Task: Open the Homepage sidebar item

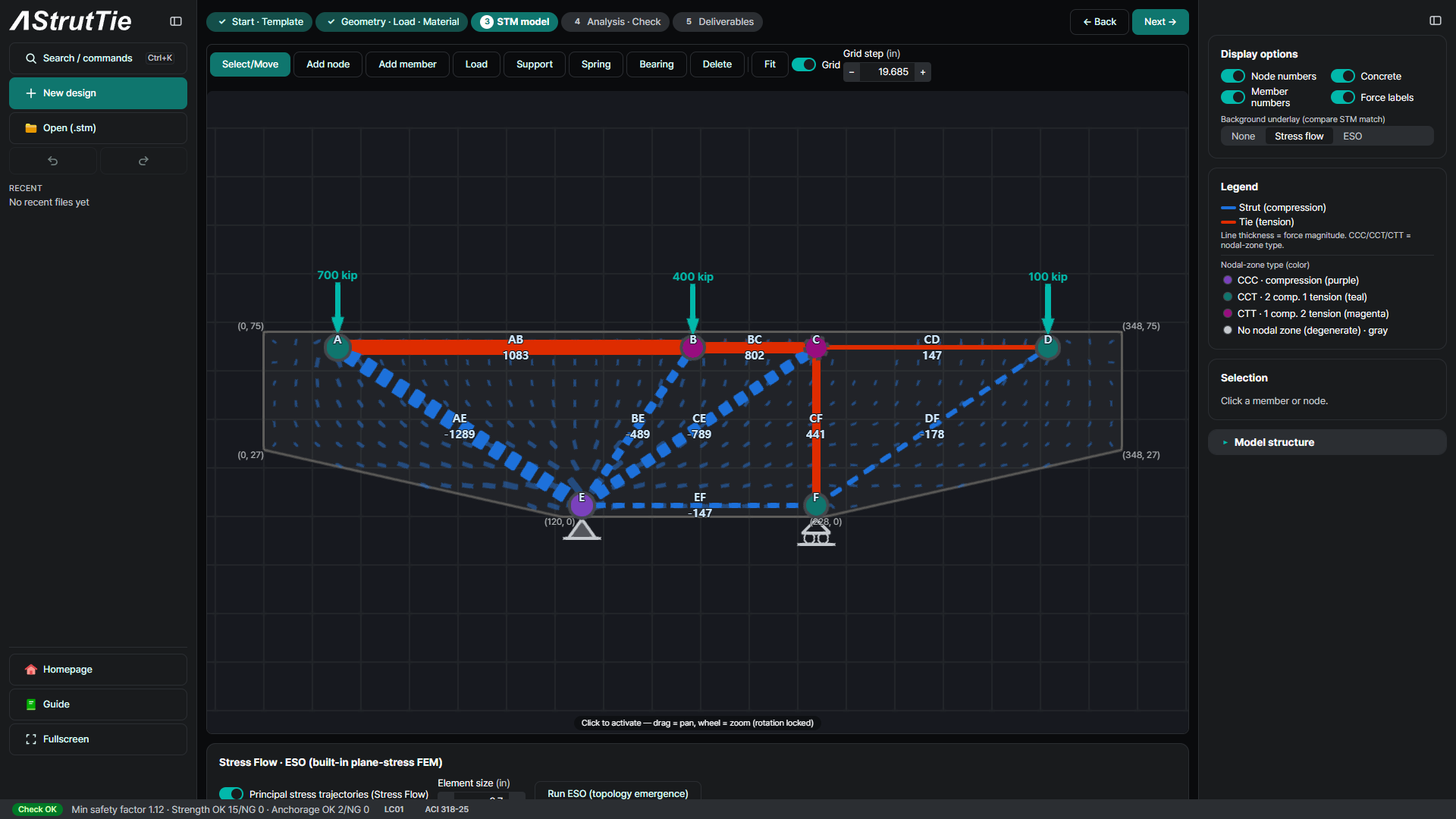Action: click(98, 670)
